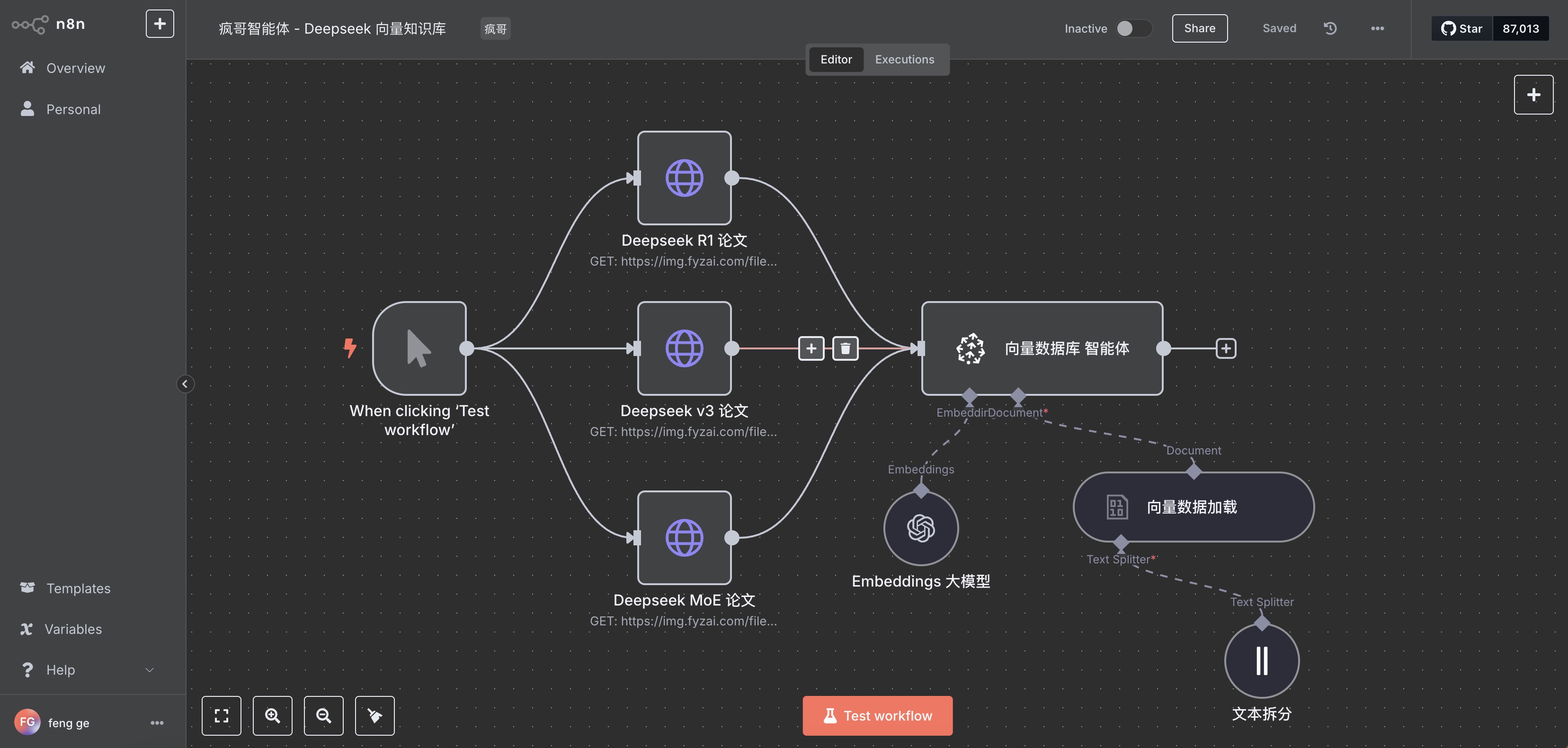Click the GitHub Star button
1568x748 pixels.
coord(1462,28)
